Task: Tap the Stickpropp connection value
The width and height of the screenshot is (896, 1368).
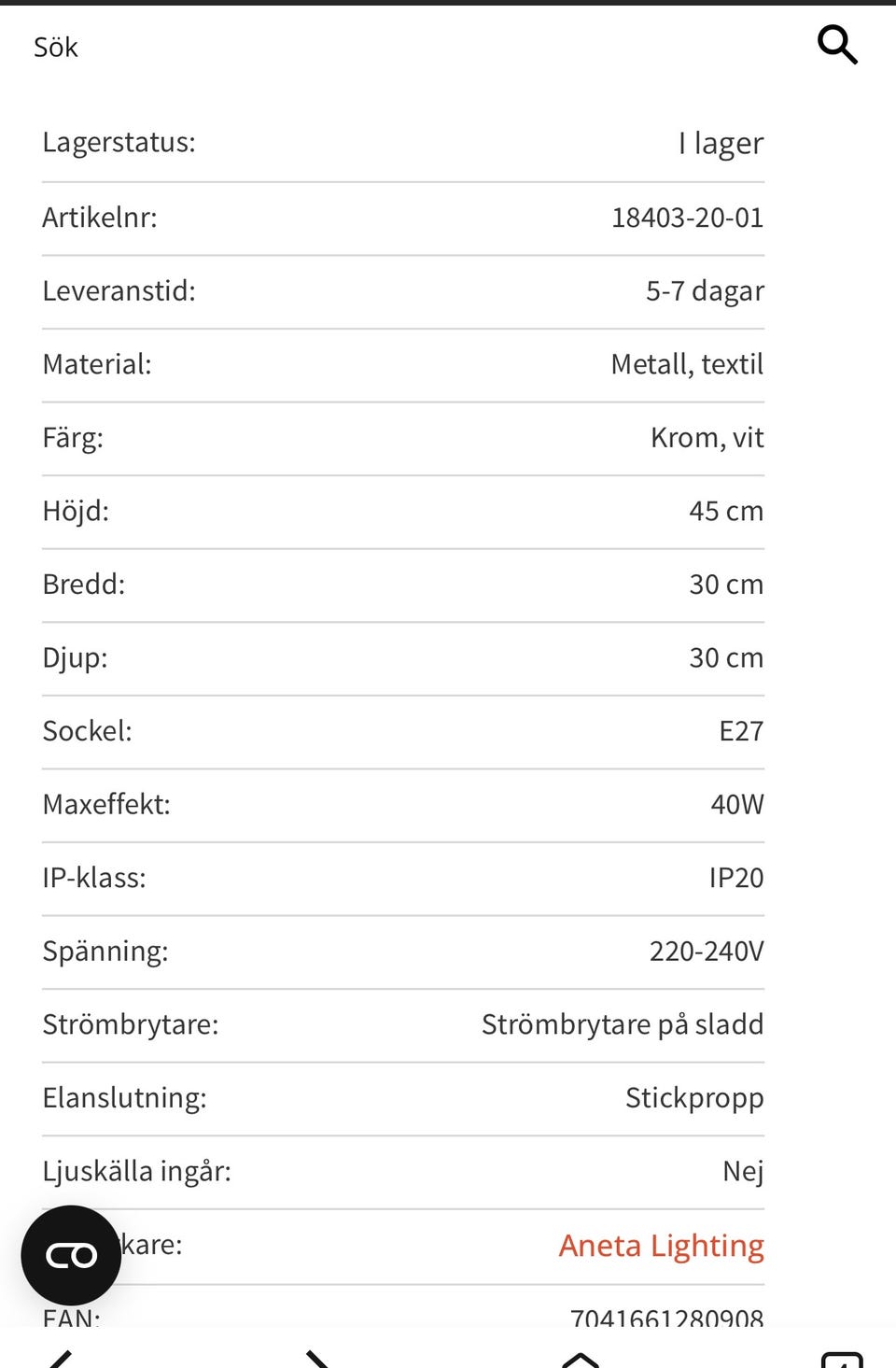Action: pos(693,1098)
